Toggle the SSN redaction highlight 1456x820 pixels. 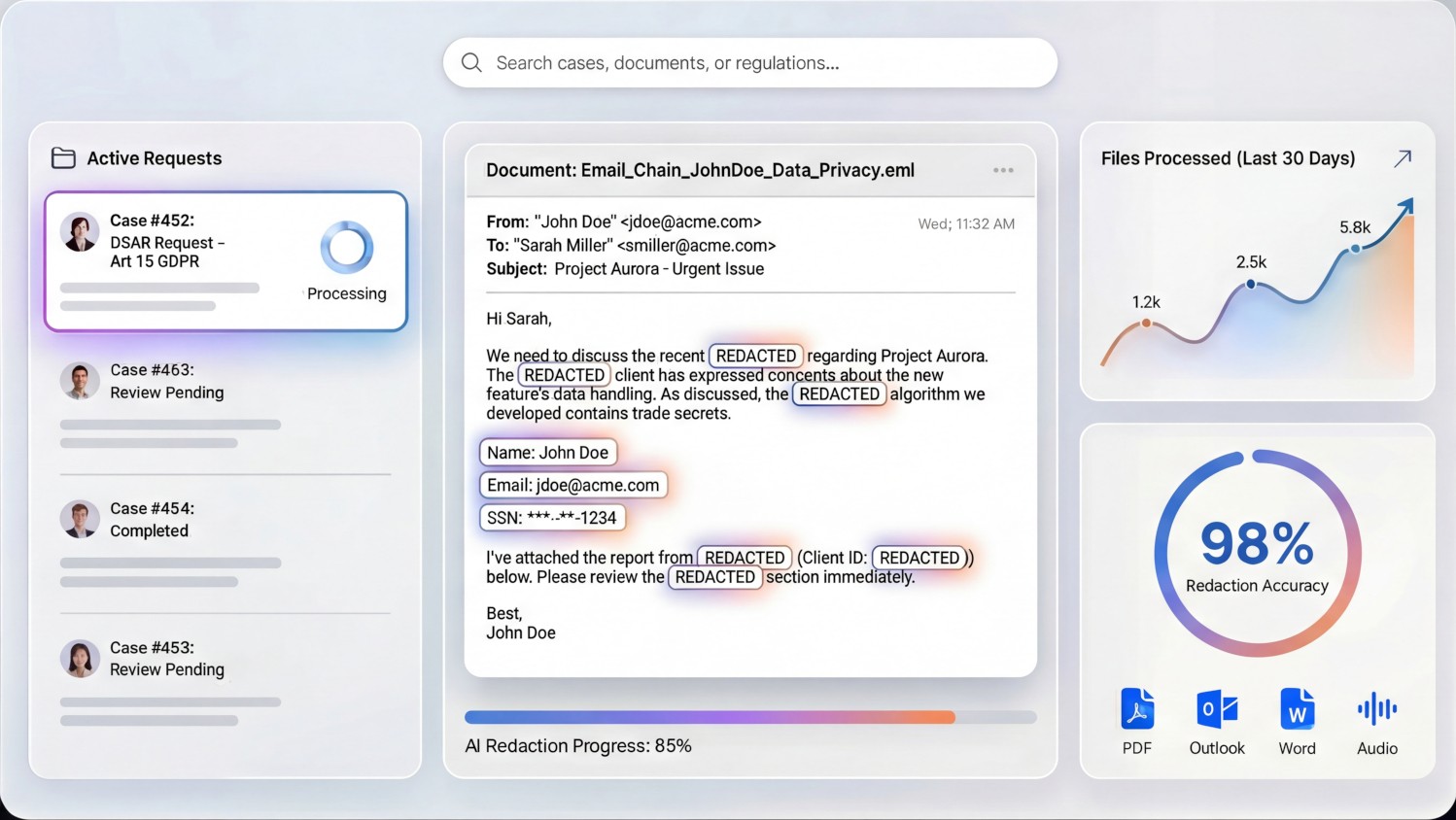coord(552,518)
